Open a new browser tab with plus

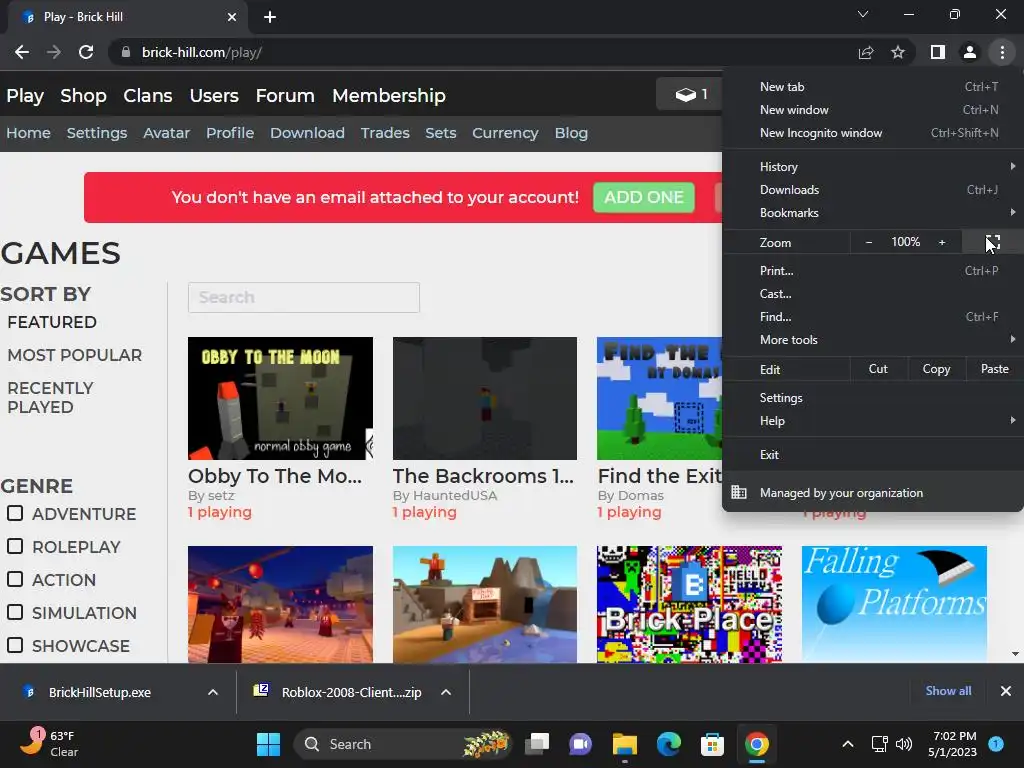(x=270, y=17)
